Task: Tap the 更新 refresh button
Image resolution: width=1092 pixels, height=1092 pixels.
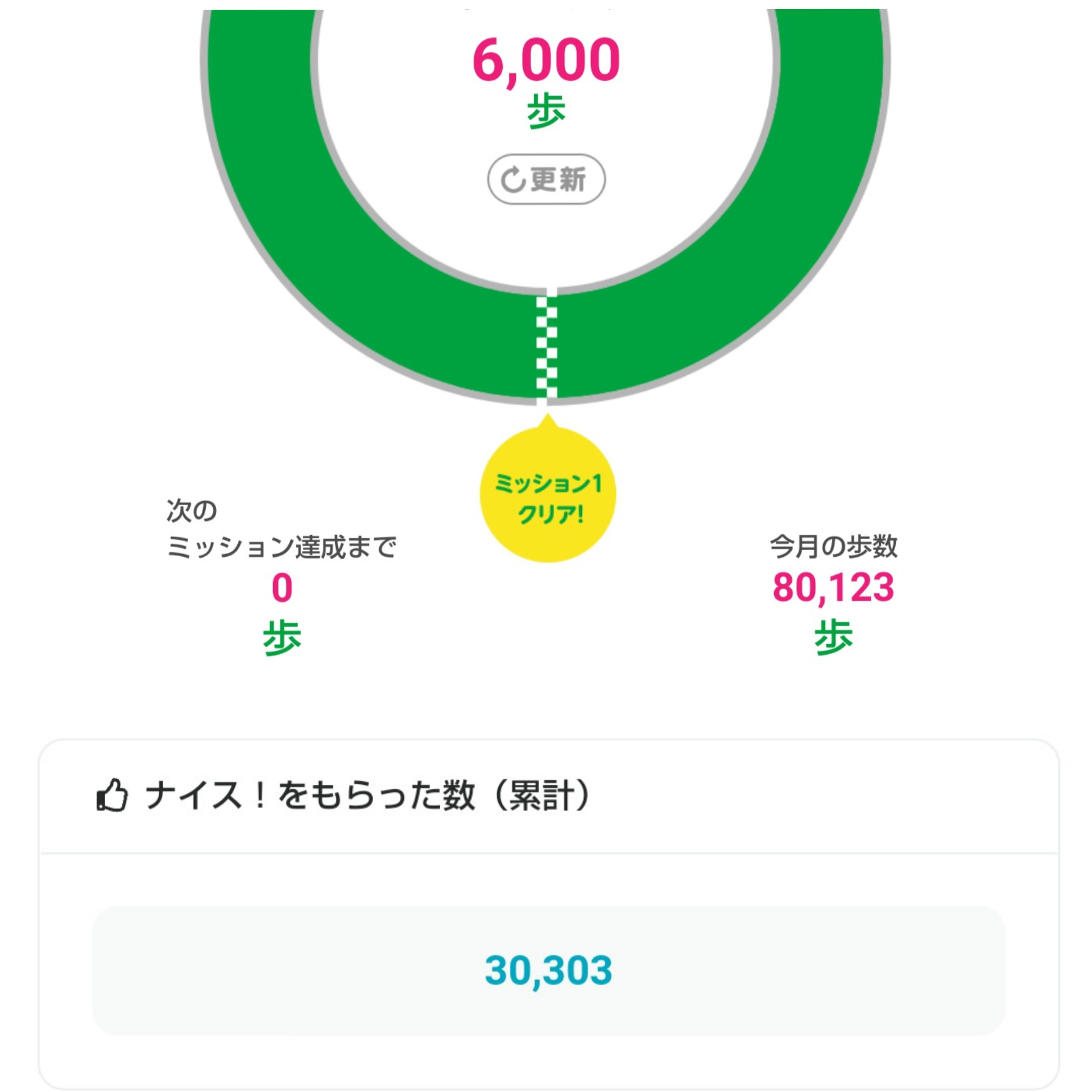Action: [x=546, y=179]
